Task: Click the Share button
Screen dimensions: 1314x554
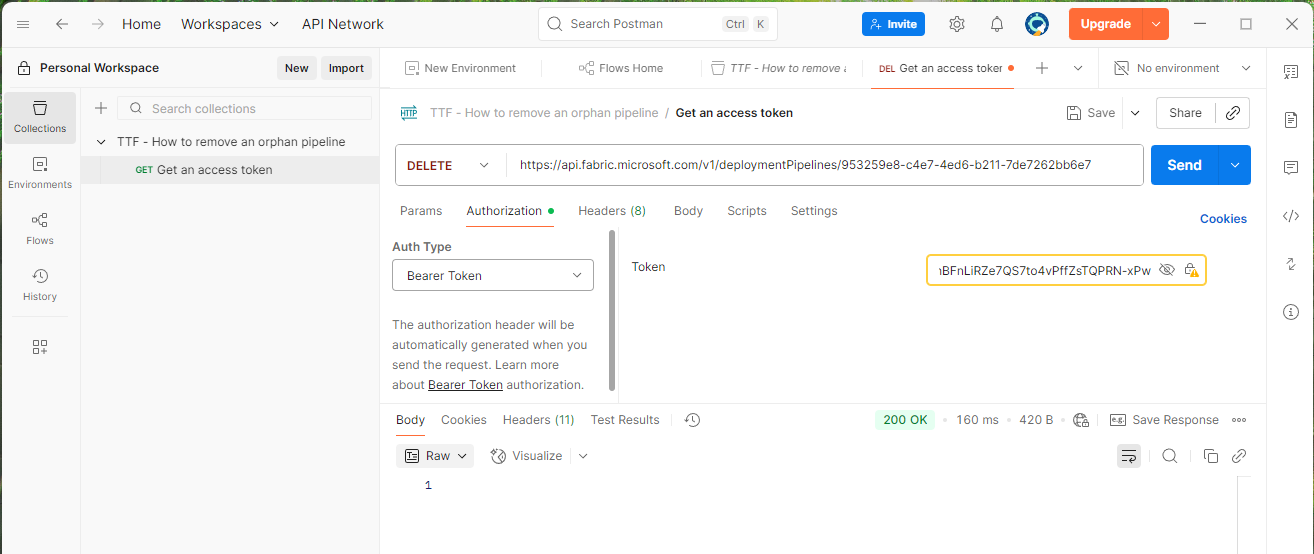Action: 1185,113
